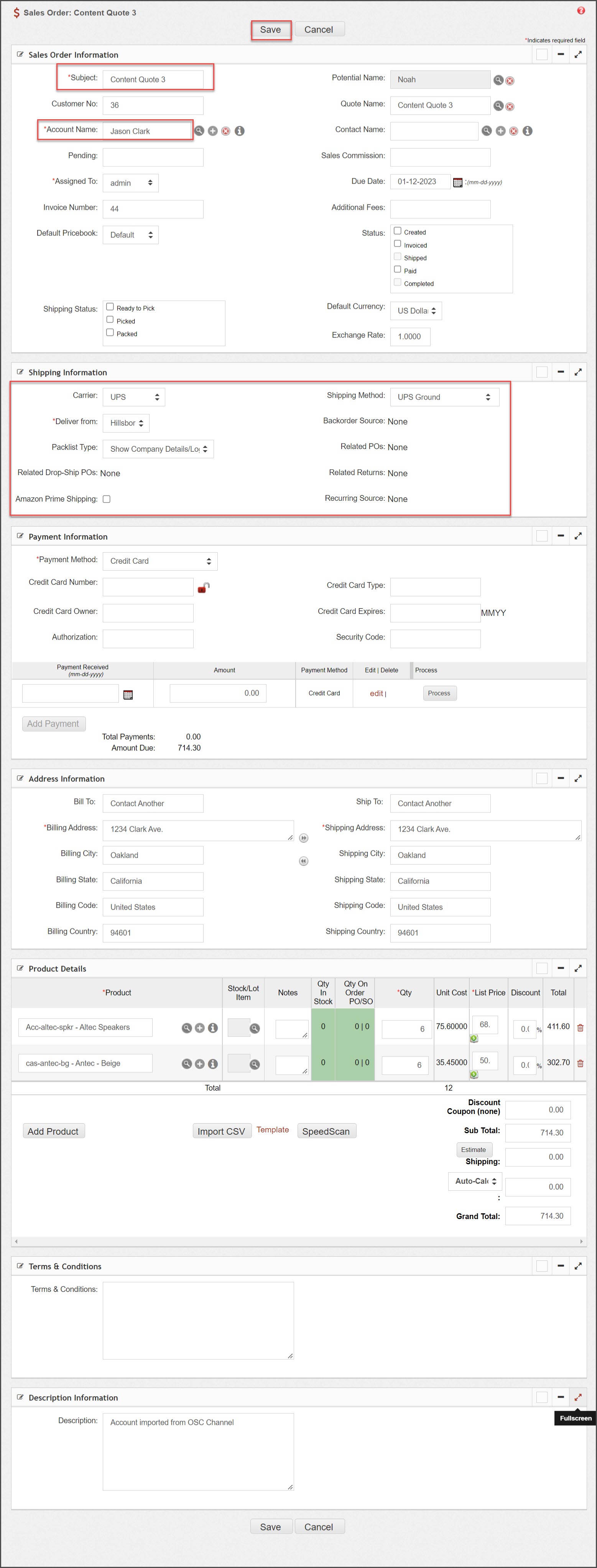Image resolution: width=597 pixels, height=1568 pixels.
Task: Click the Credit Card Number field
Action: tap(148, 587)
